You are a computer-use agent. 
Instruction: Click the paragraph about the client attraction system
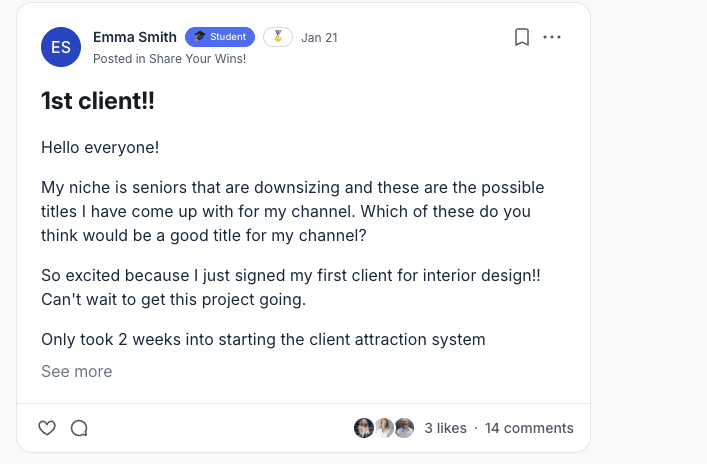click(263, 340)
